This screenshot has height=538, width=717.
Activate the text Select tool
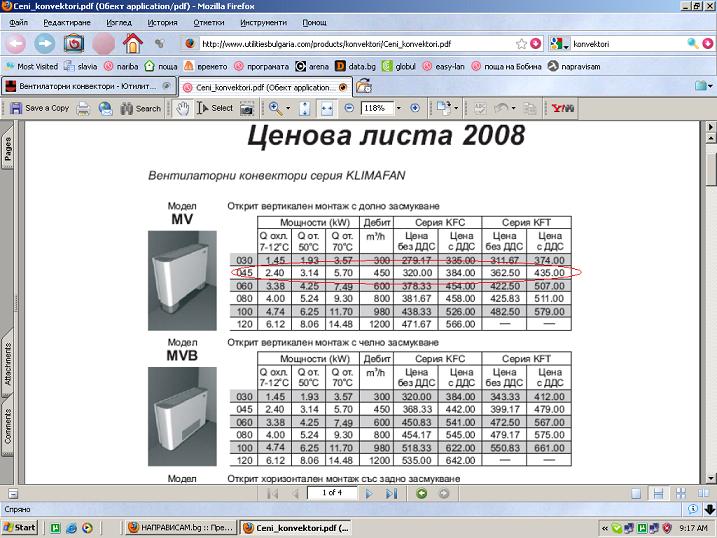point(215,108)
